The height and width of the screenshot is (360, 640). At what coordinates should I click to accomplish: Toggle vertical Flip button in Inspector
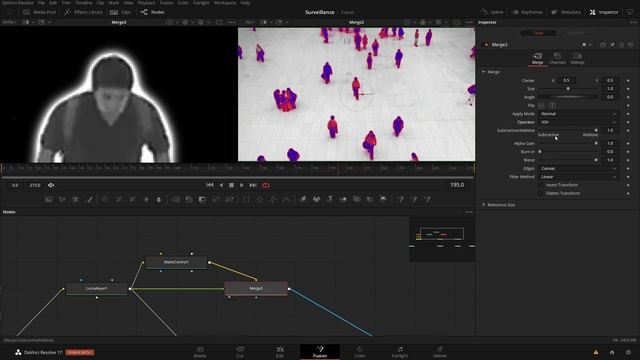pos(552,105)
